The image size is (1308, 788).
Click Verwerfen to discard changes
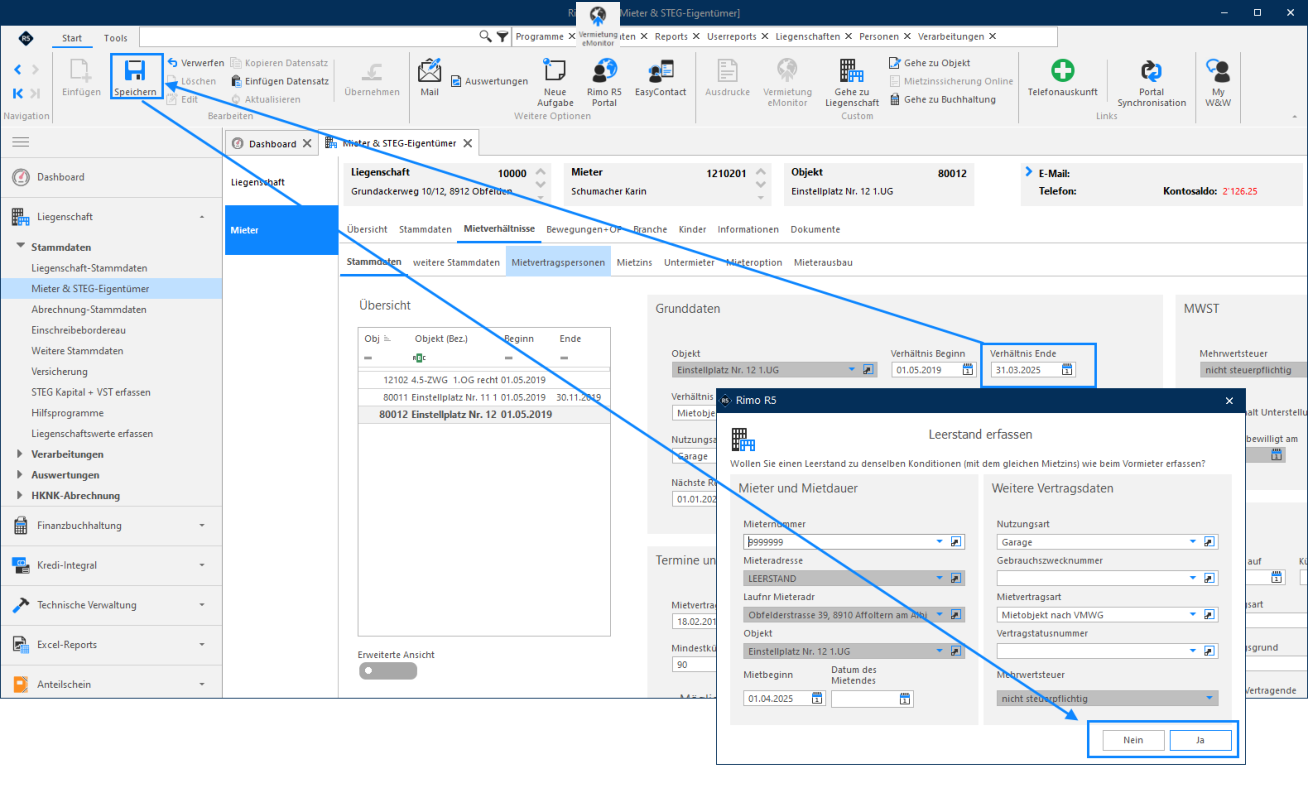pyautogui.click(x=195, y=63)
